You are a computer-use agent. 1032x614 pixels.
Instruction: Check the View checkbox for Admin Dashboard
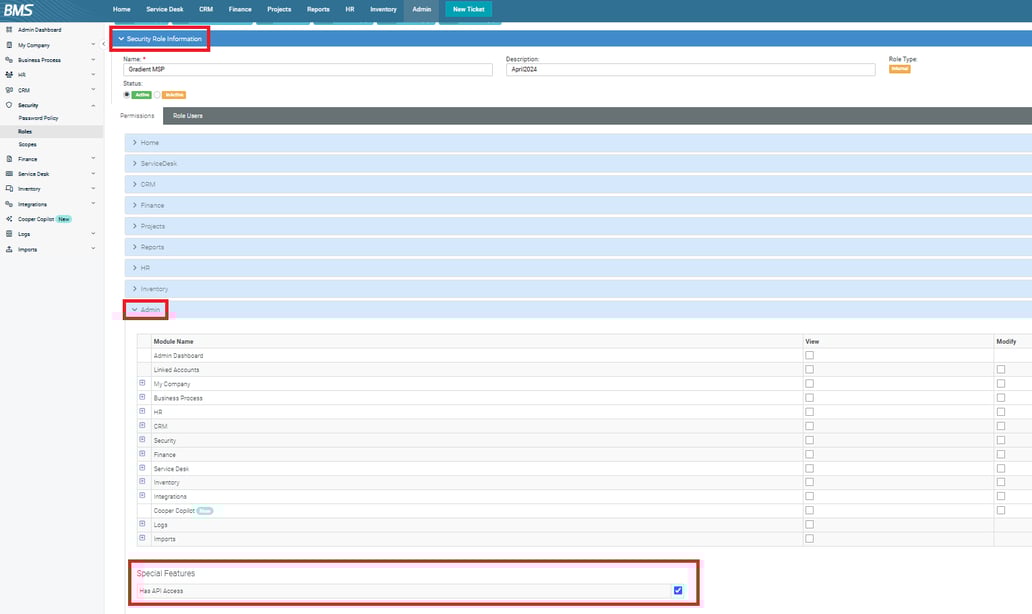coord(808,355)
